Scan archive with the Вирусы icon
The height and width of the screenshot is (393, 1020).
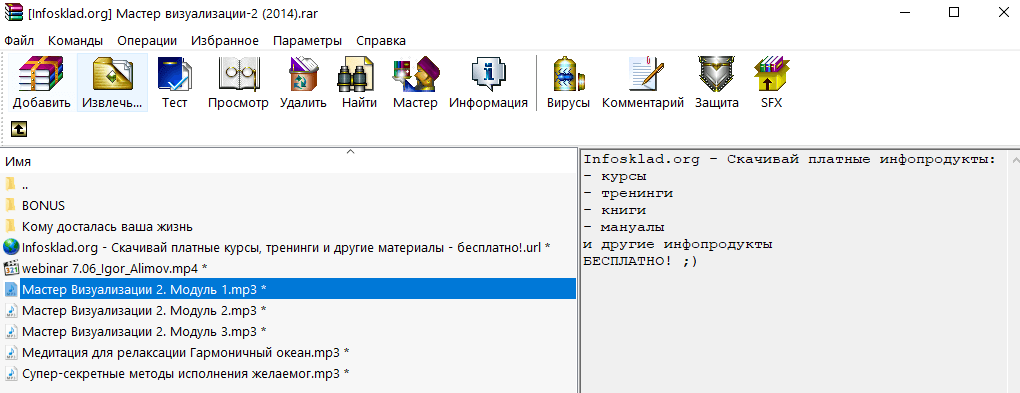pos(568,74)
